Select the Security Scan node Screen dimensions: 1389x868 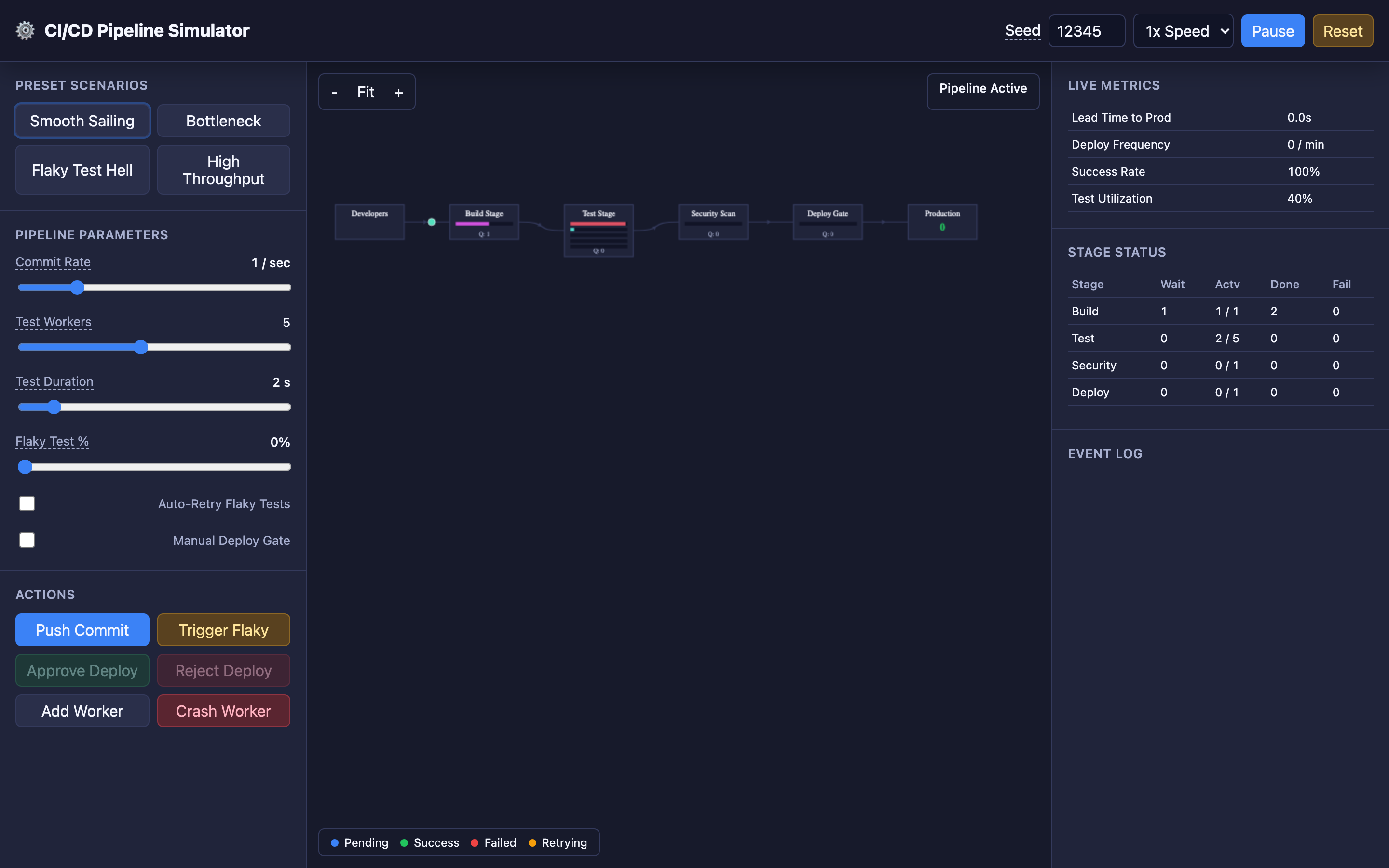(713, 222)
